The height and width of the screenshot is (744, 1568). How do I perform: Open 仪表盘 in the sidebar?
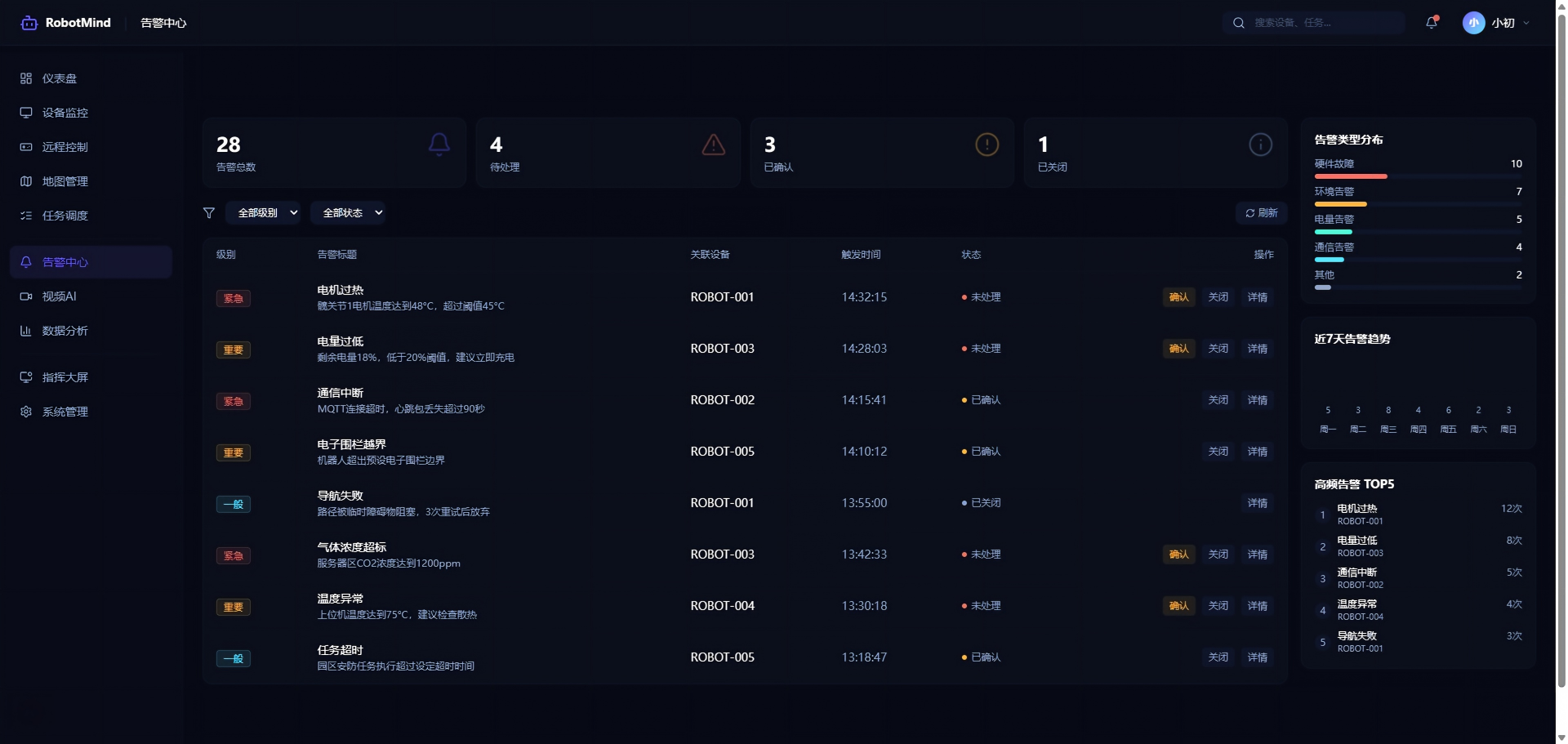click(91, 78)
